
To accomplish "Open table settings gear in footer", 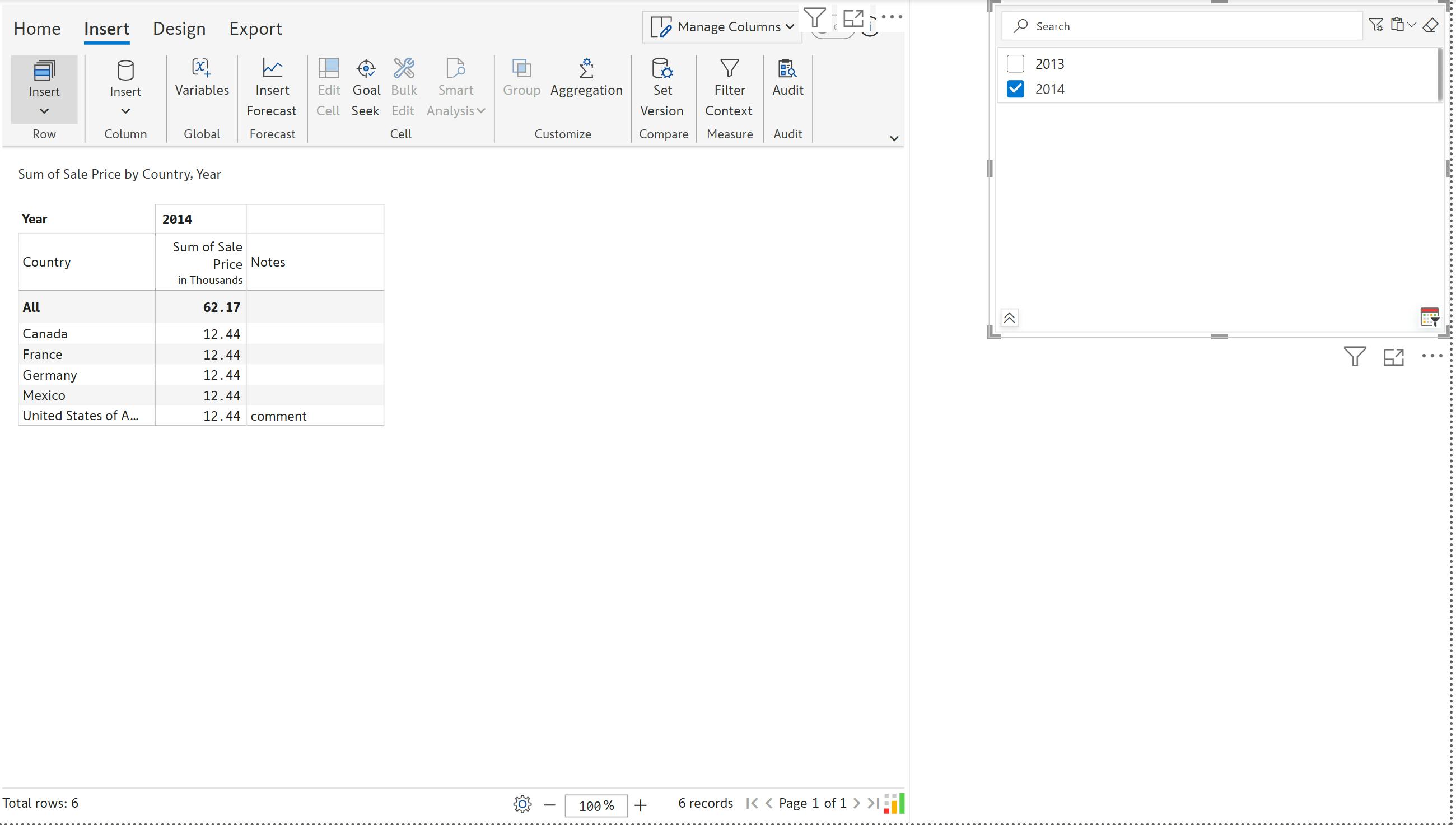I will tap(522, 804).
